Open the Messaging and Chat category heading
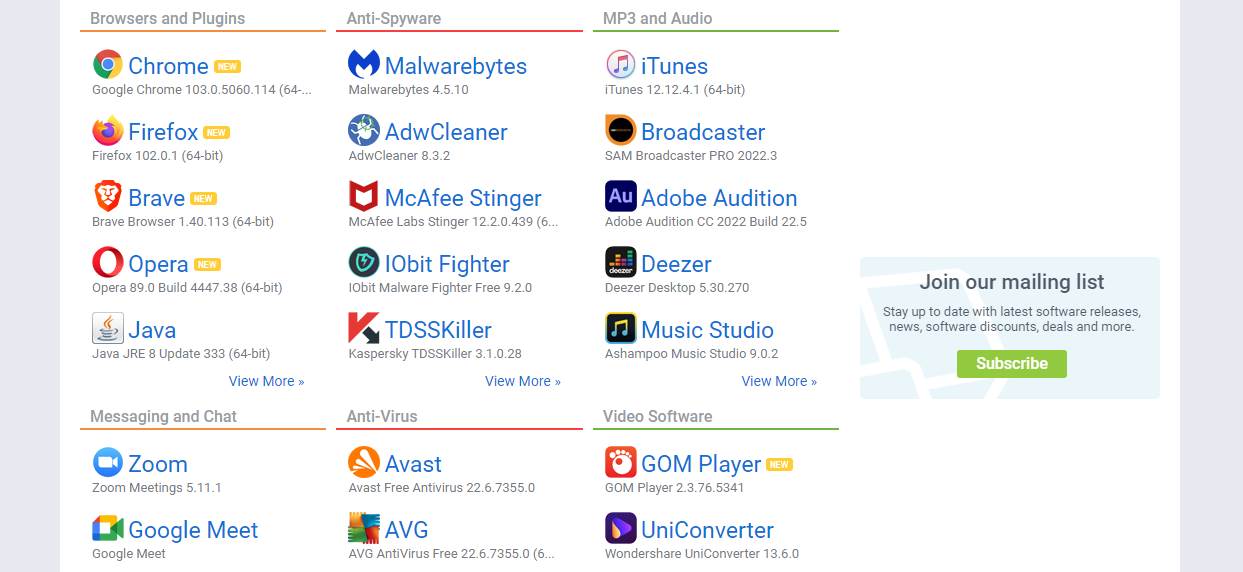Image resolution: width=1243 pixels, height=572 pixels. [163, 416]
